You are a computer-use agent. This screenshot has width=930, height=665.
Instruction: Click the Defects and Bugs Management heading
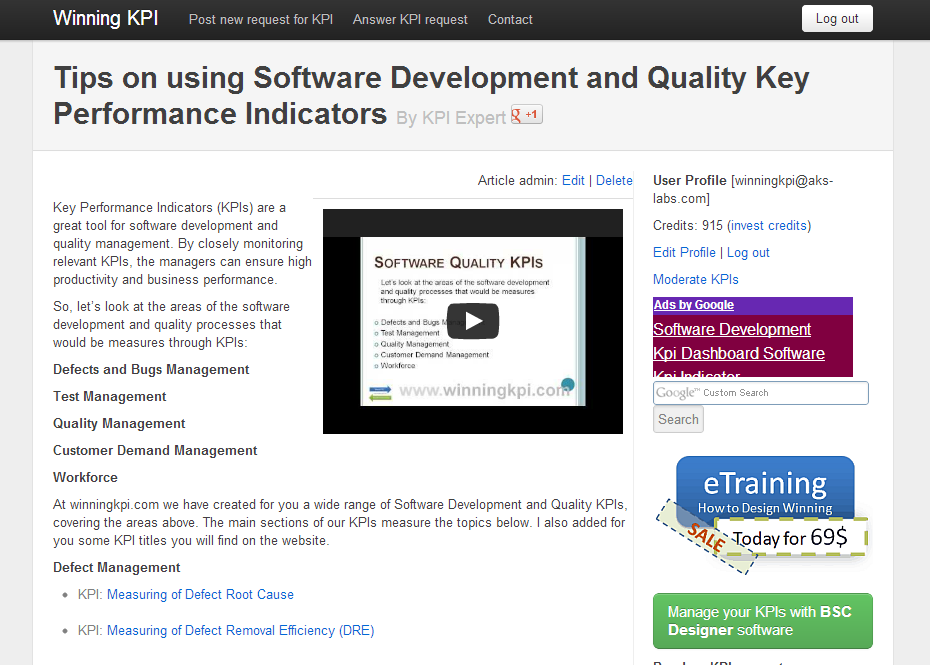(x=151, y=370)
